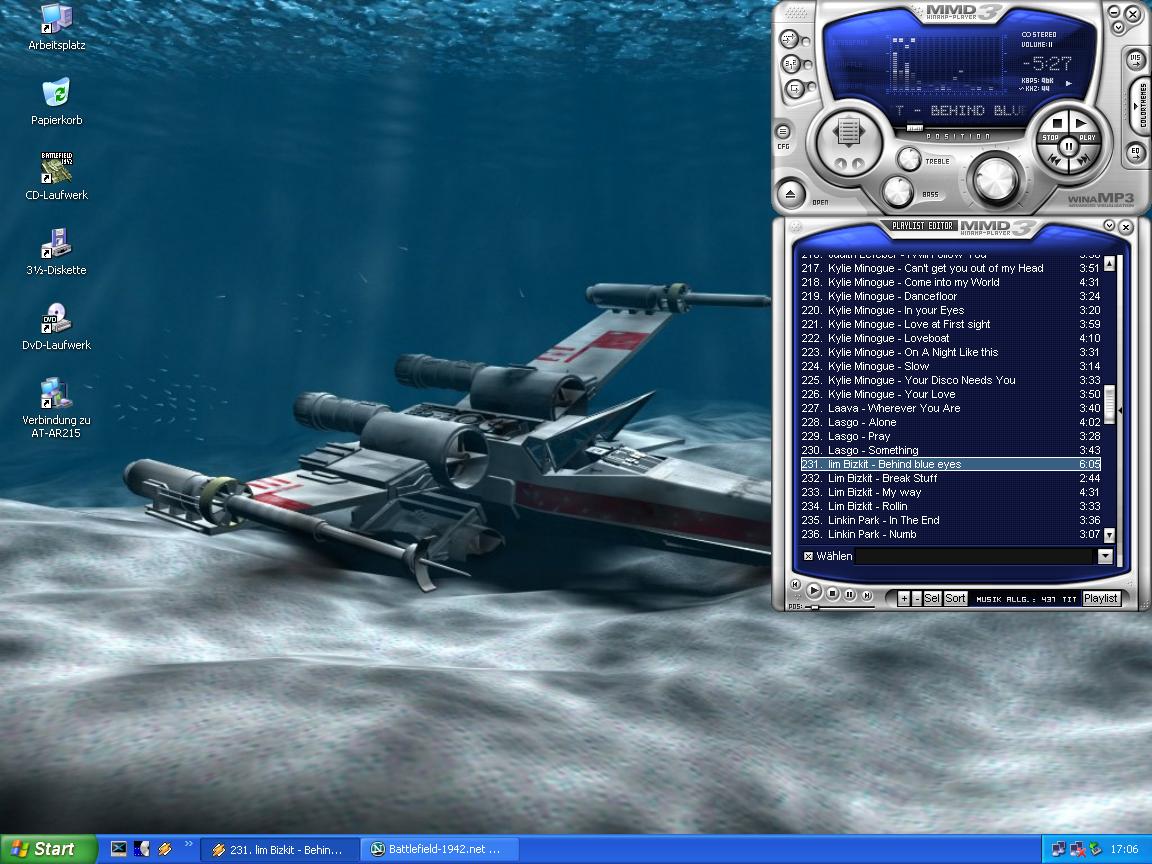Click the window-mode button below the repeat button
The width and height of the screenshot is (1152, 864).
click(x=794, y=89)
